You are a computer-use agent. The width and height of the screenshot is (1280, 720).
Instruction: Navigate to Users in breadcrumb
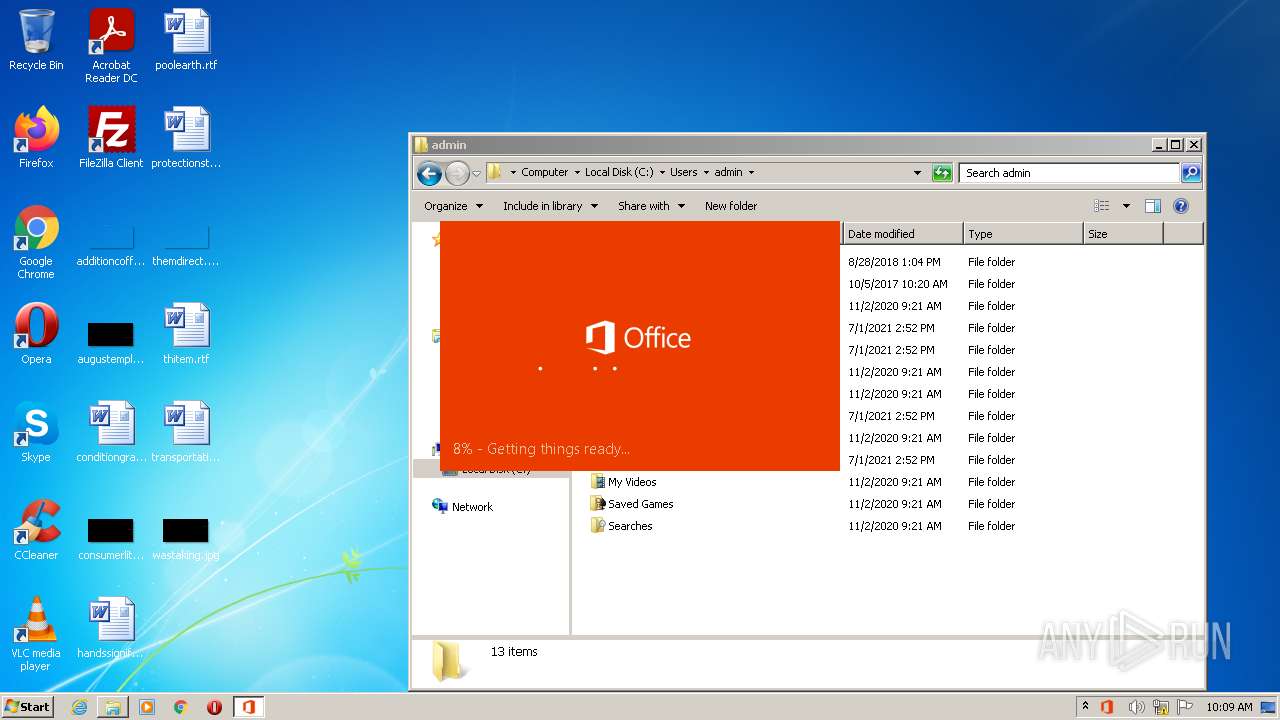pos(683,173)
